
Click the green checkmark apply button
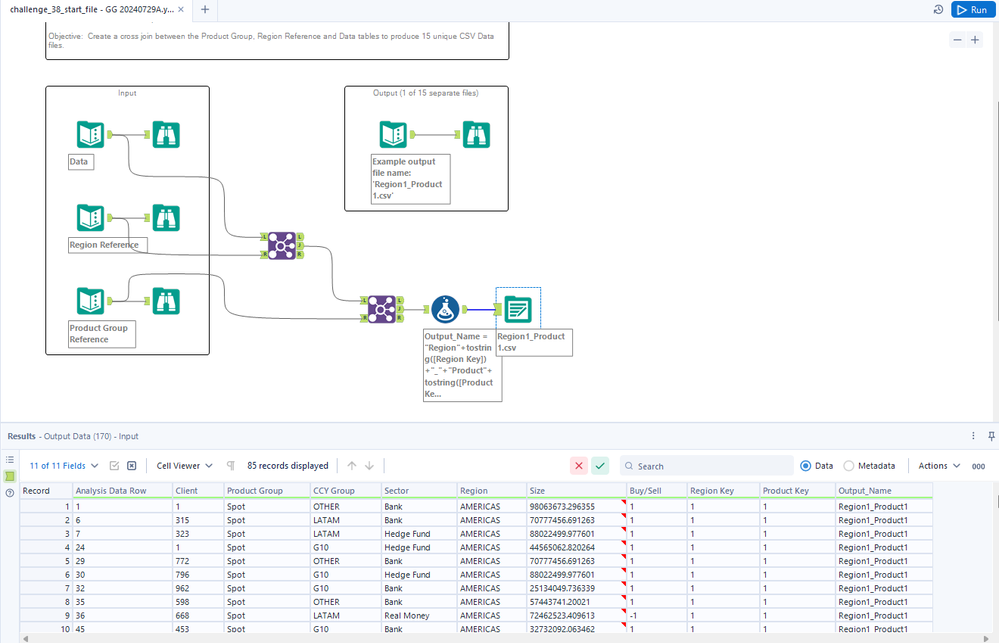point(599,466)
